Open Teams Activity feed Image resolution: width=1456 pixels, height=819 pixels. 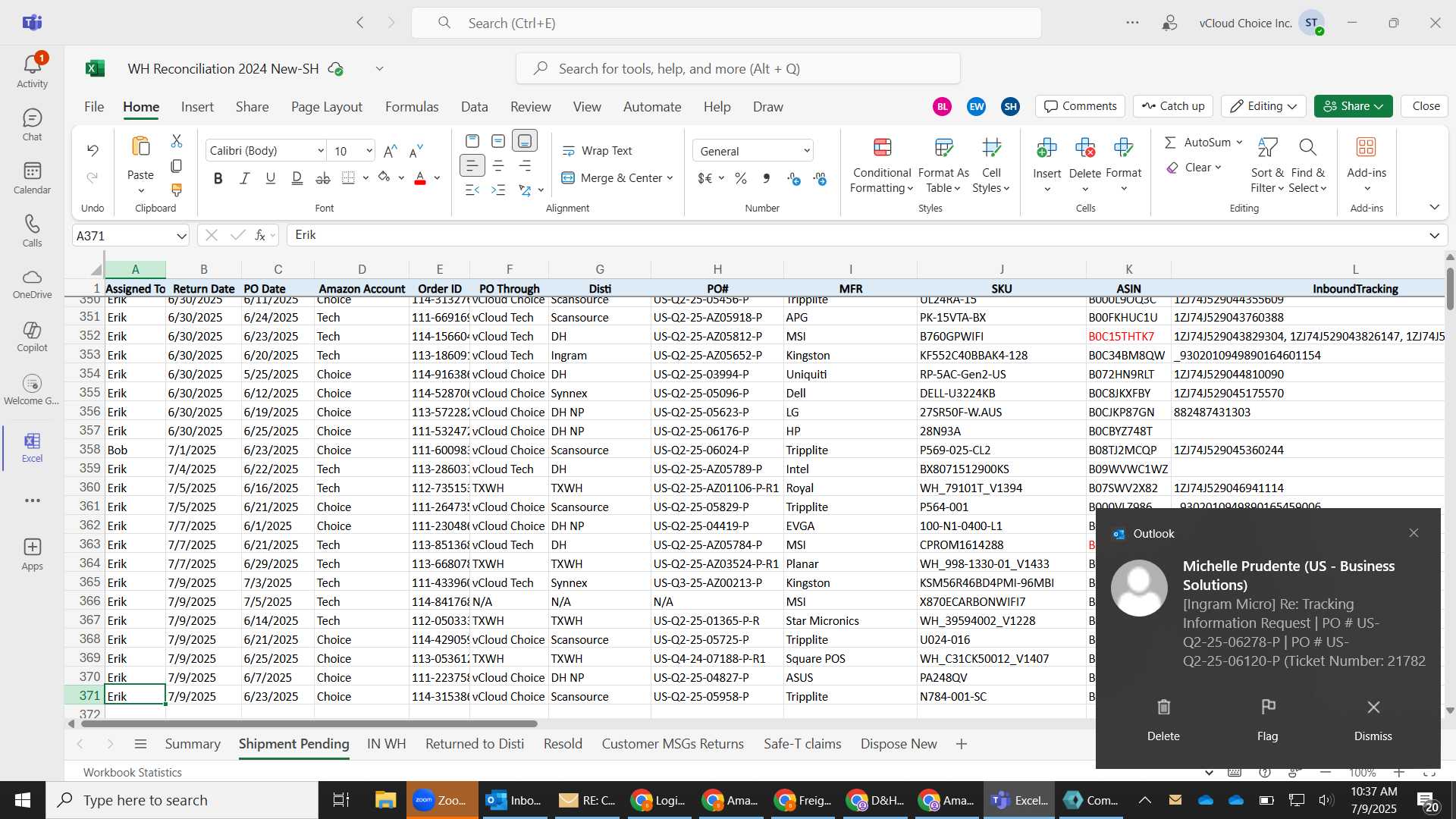click(32, 71)
